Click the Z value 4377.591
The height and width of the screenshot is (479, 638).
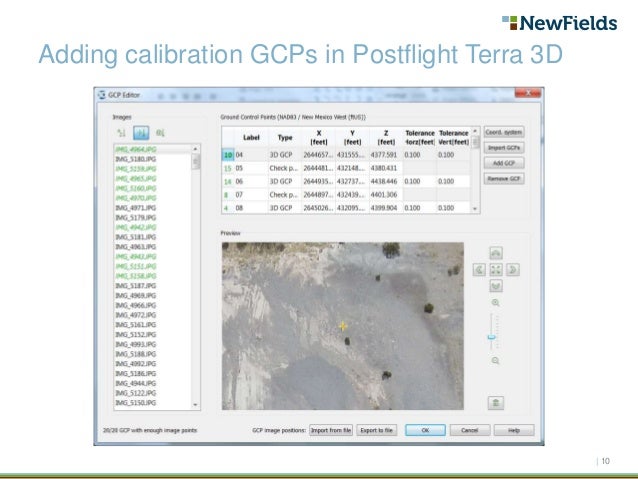(386, 155)
